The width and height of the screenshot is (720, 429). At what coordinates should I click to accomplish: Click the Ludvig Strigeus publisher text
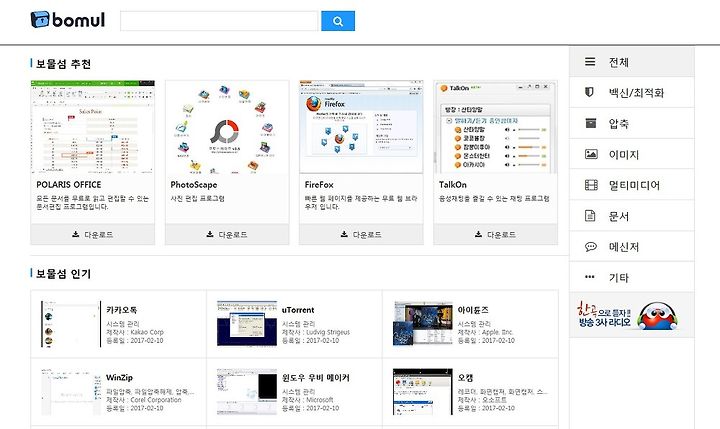[x=328, y=332]
